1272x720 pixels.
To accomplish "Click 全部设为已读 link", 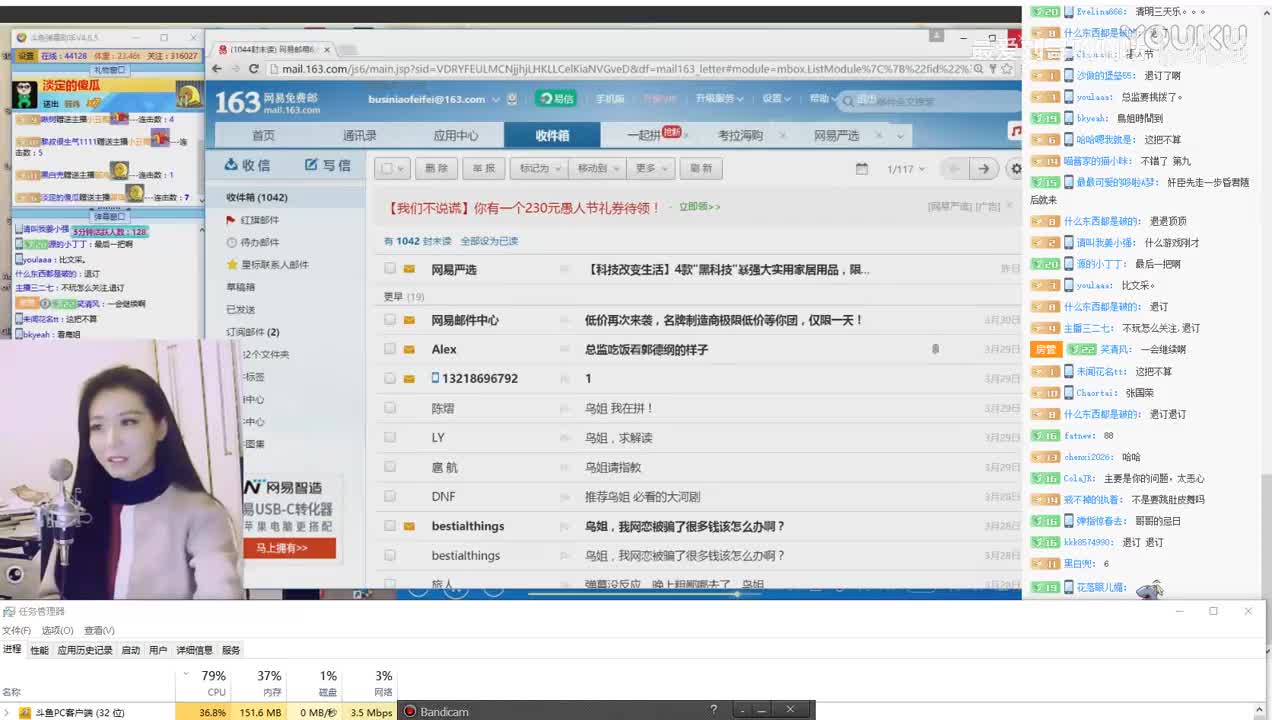I will 489,241.
